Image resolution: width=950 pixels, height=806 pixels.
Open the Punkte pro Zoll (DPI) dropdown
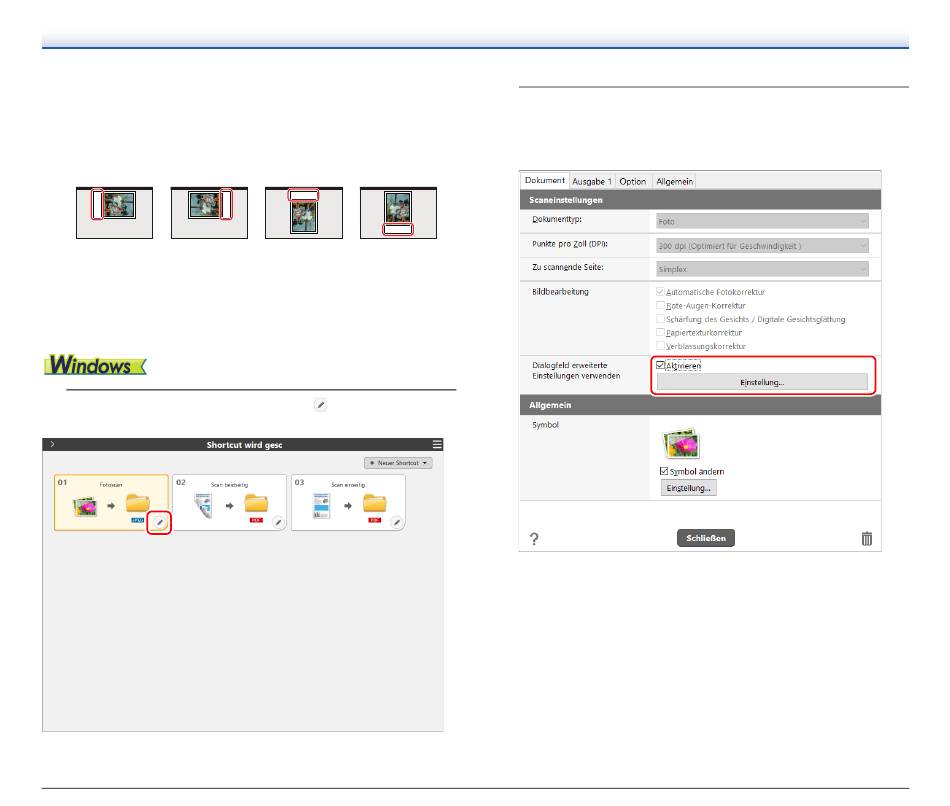tap(762, 245)
